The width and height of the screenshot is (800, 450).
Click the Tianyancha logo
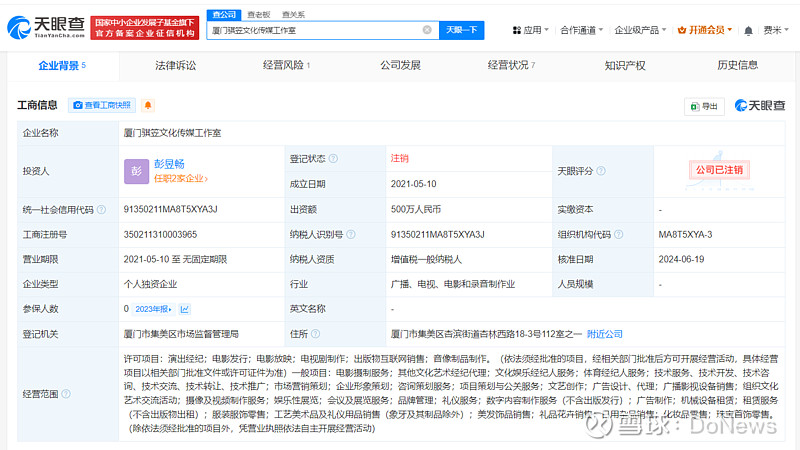click(46, 27)
